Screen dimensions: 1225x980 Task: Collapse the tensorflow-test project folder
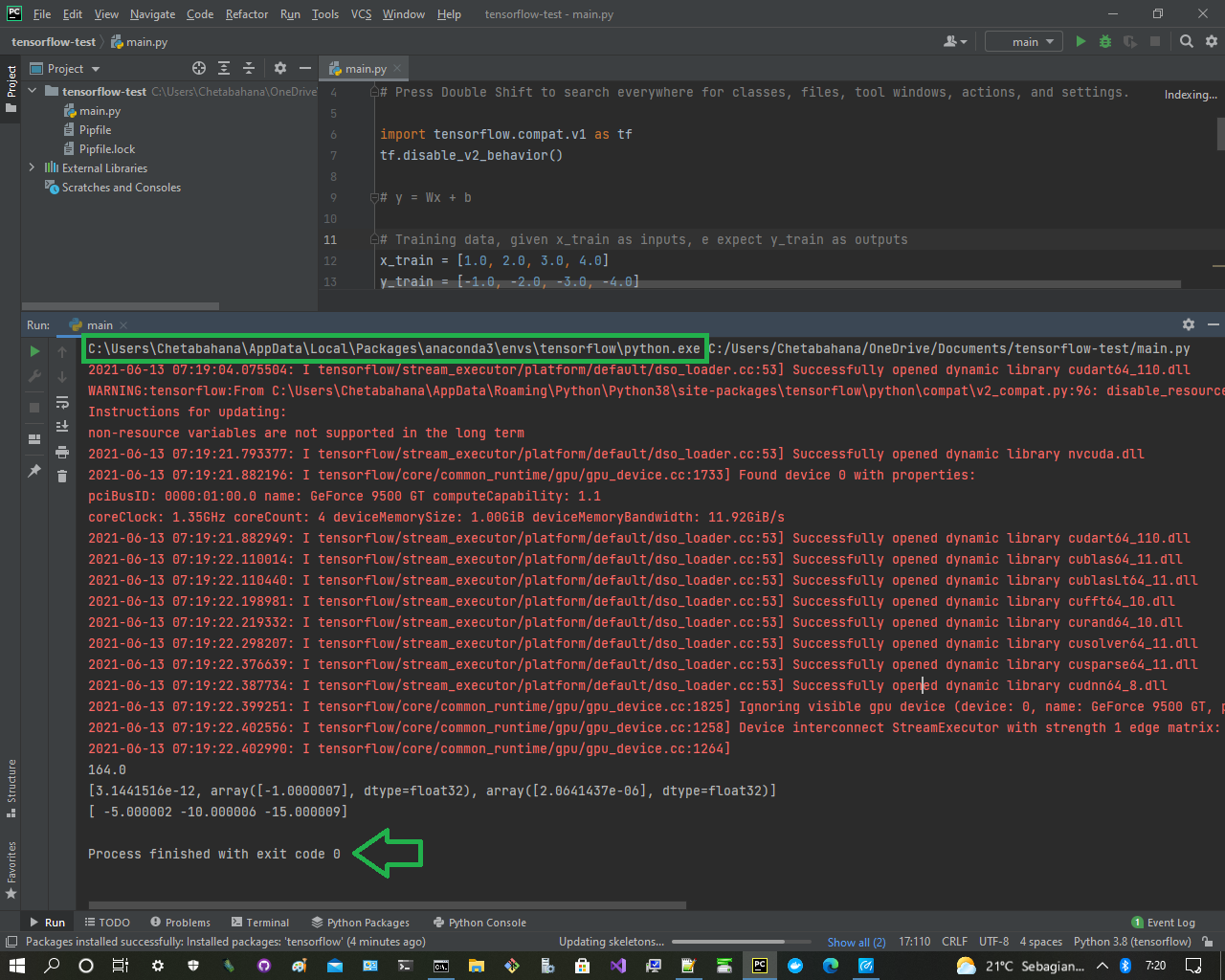coord(33,91)
